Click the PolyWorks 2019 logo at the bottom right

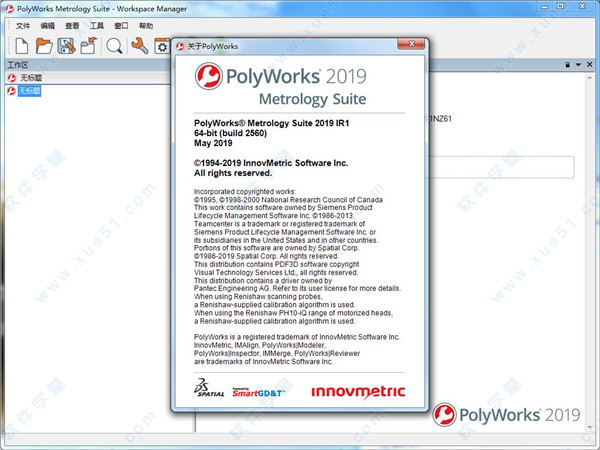pyautogui.click(x=506, y=414)
